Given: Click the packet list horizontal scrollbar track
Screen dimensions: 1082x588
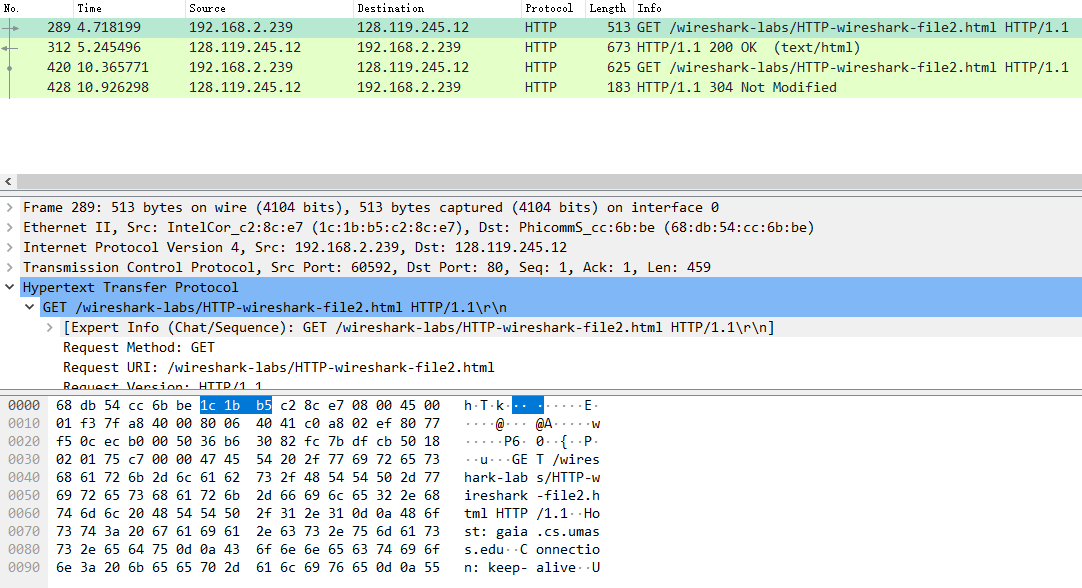Looking at the screenshot, I should point(549,182).
